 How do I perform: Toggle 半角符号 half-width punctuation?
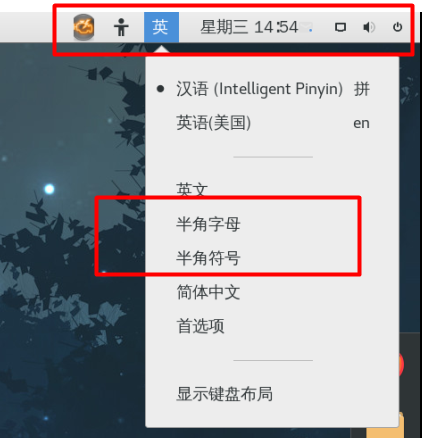208,258
